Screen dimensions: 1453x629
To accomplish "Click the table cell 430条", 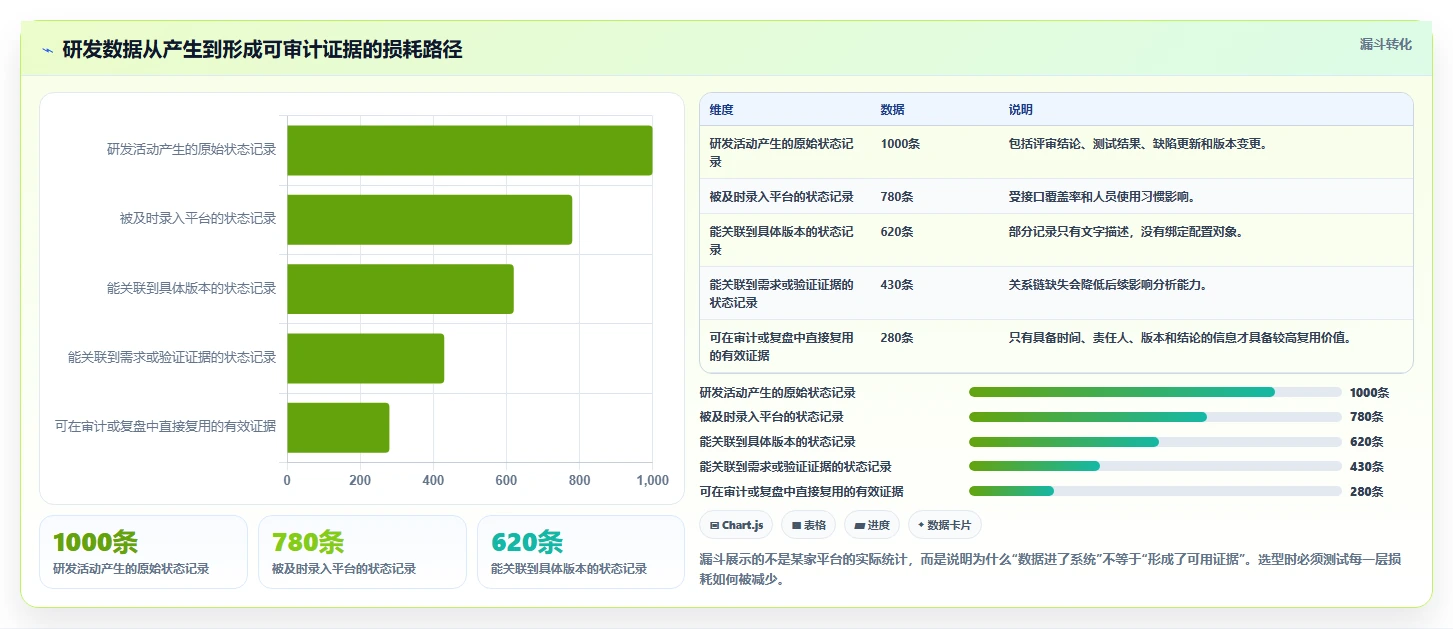I will click(897, 285).
